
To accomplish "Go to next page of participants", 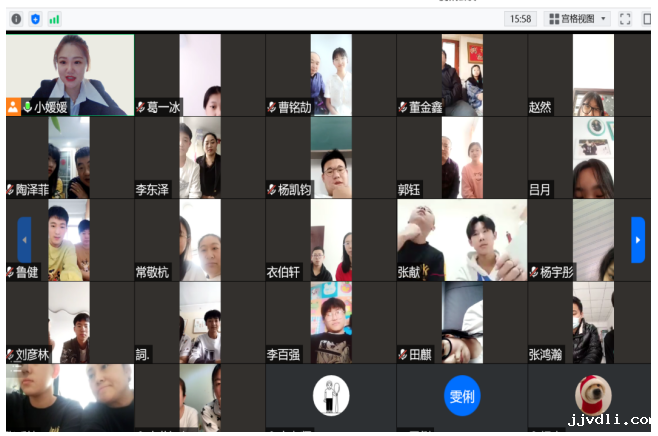I will pos(637,239).
